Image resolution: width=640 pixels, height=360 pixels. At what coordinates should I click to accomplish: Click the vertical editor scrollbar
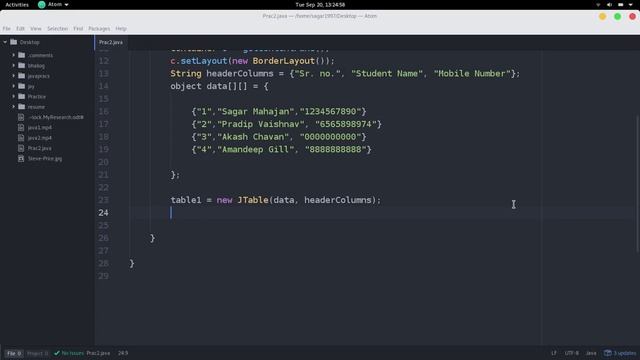[x=638, y=184]
